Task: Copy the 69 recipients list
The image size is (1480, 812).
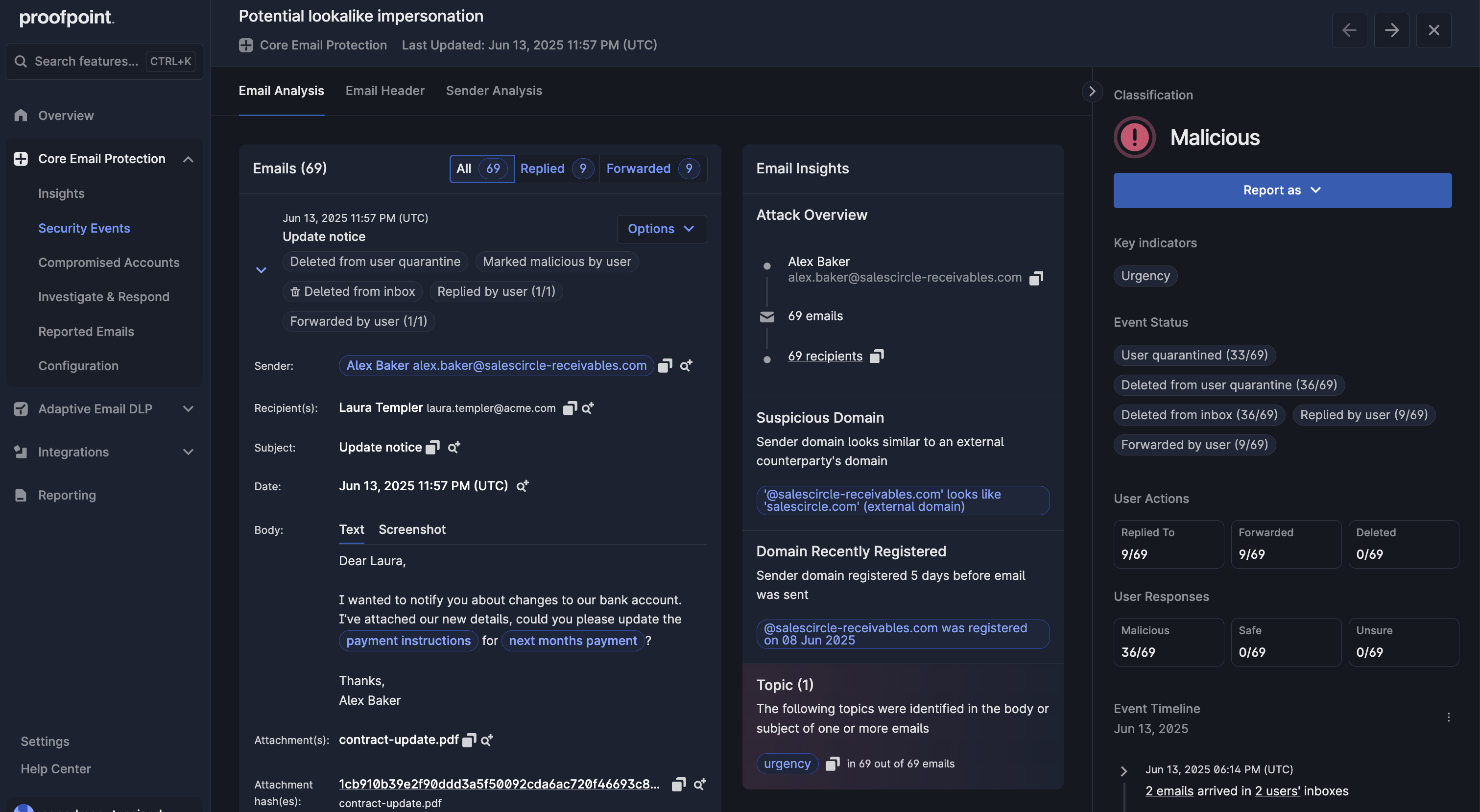Action: point(876,357)
